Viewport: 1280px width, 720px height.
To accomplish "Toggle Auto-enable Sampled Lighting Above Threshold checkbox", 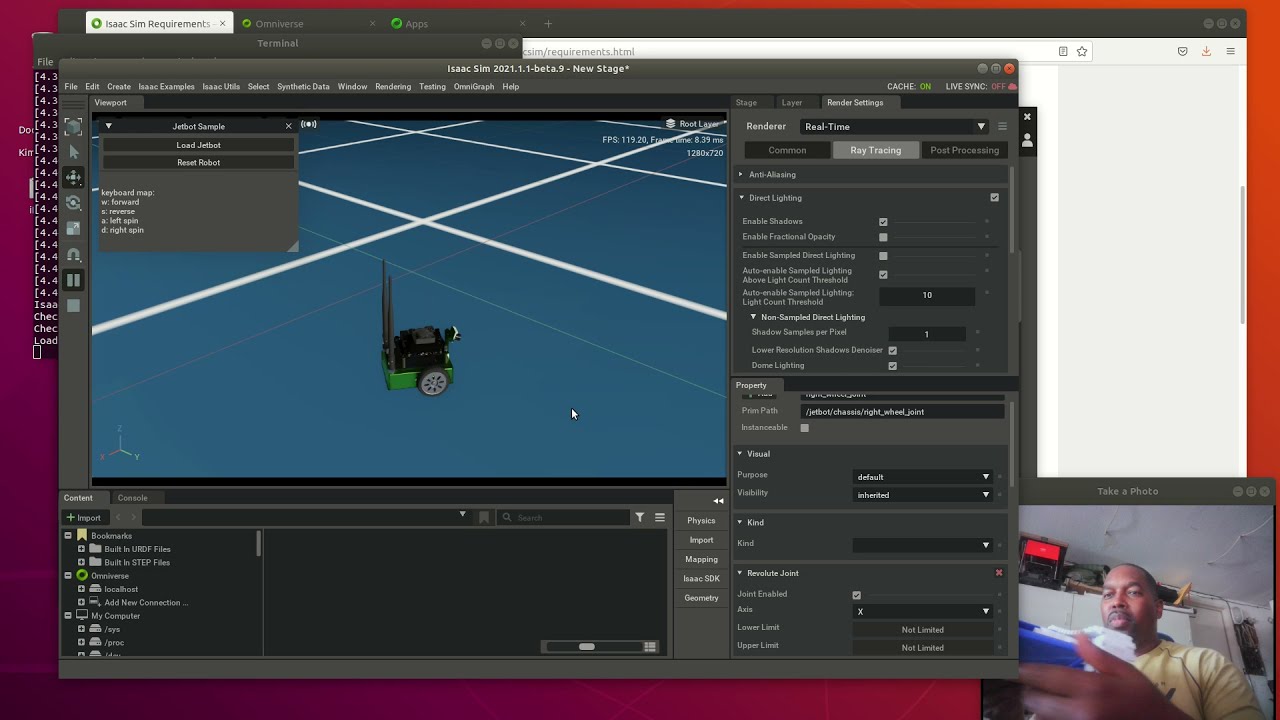I will click(883, 275).
